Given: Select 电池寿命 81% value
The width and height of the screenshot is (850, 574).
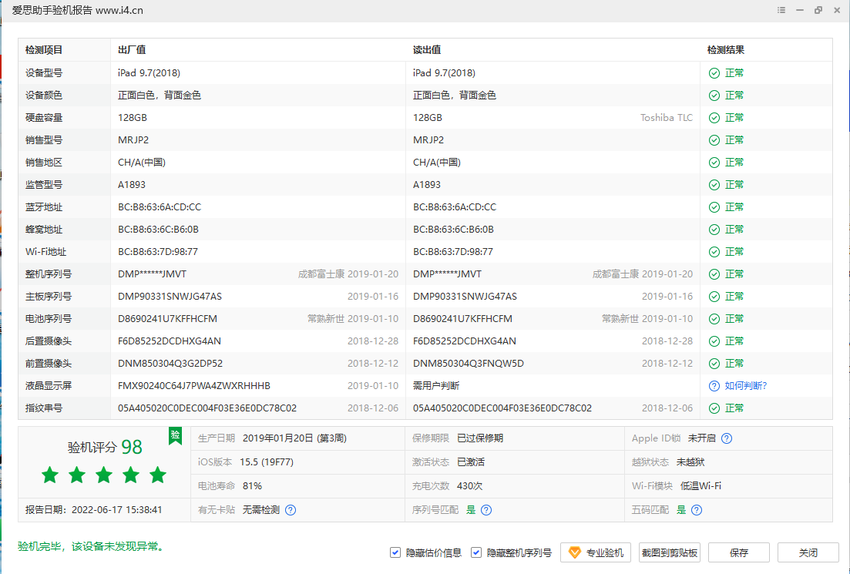Looking at the screenshot, I should [252, 486].
